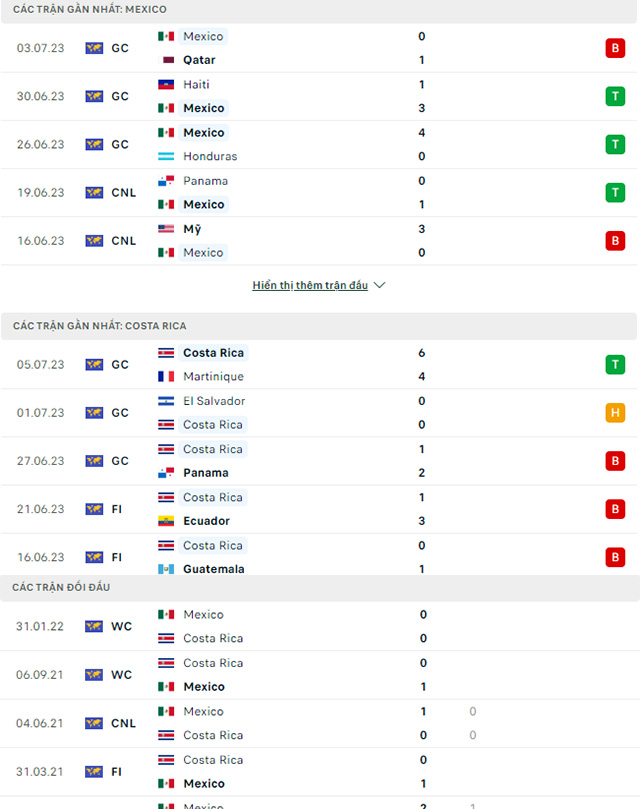Click the 'Hiển thị thêm trận đấu' link
640x809 pixels.
(x=310, y=285)
